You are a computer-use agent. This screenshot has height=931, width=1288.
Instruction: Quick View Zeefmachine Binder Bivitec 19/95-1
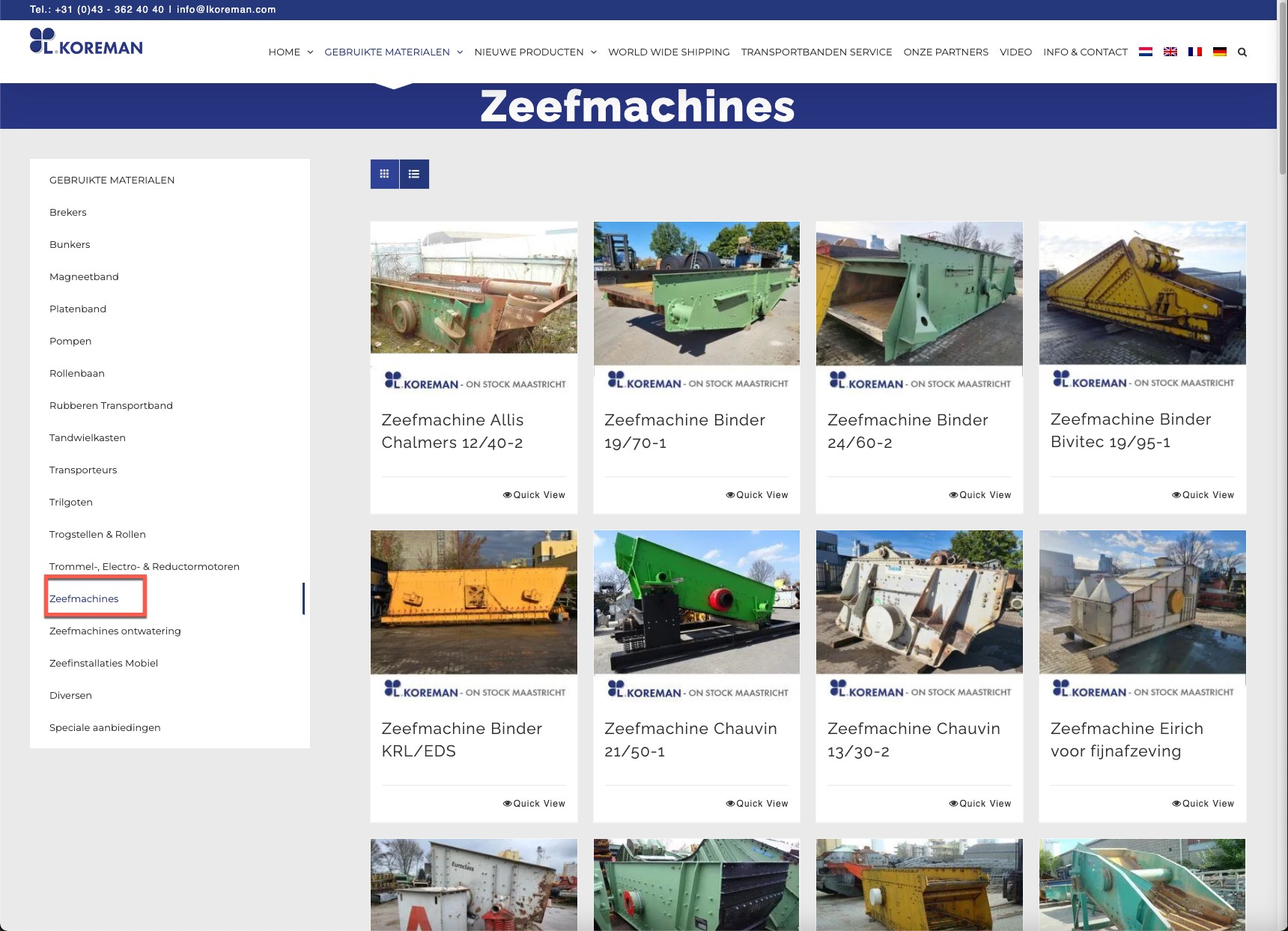tap(1203, 495)
